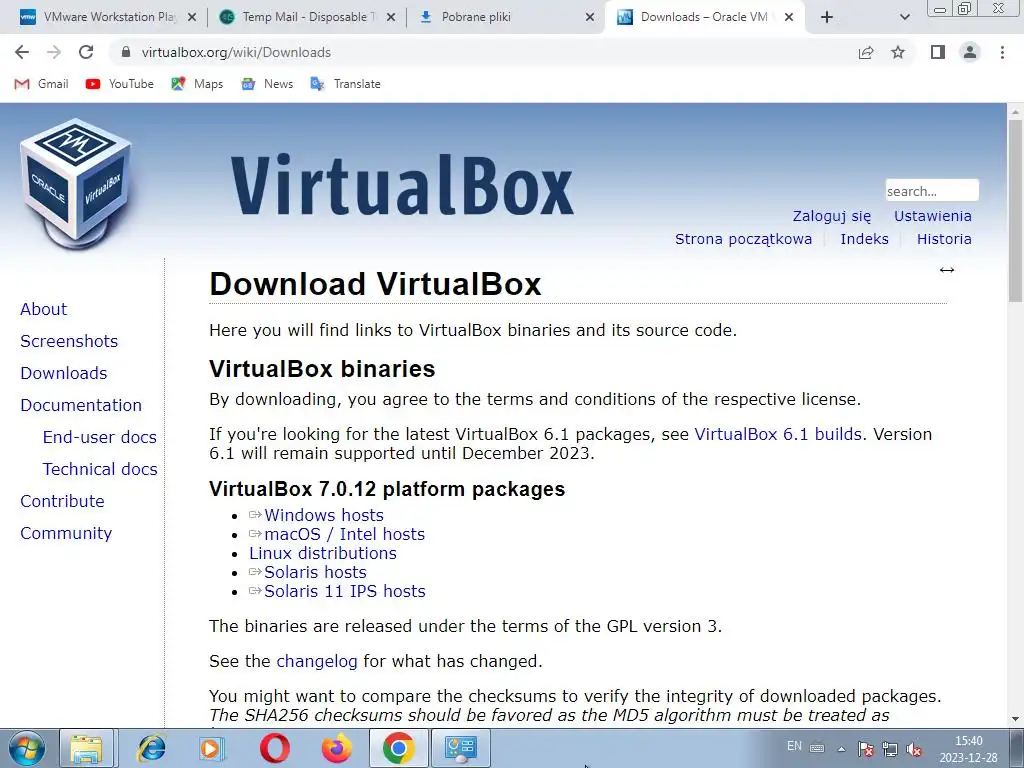The image size is (1024, 768).
Task: Click the vertical page scrollbar thumb
Action: tap(1015, 209)
